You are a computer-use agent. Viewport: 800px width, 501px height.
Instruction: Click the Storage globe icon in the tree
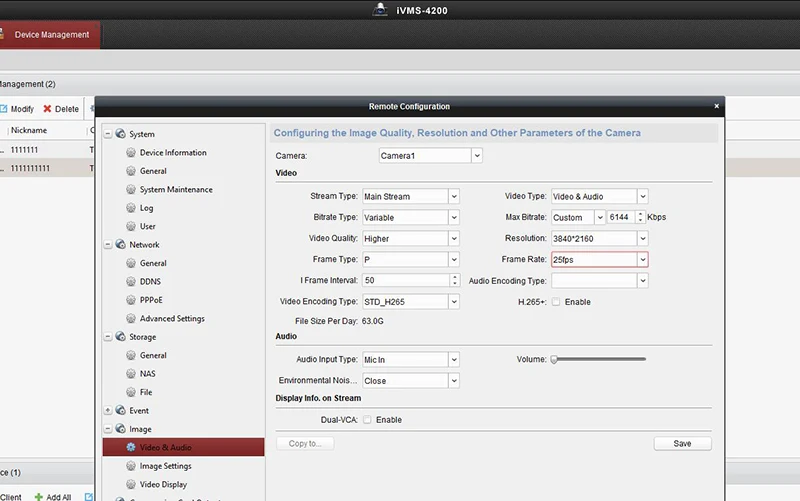(x=121, y=337)
